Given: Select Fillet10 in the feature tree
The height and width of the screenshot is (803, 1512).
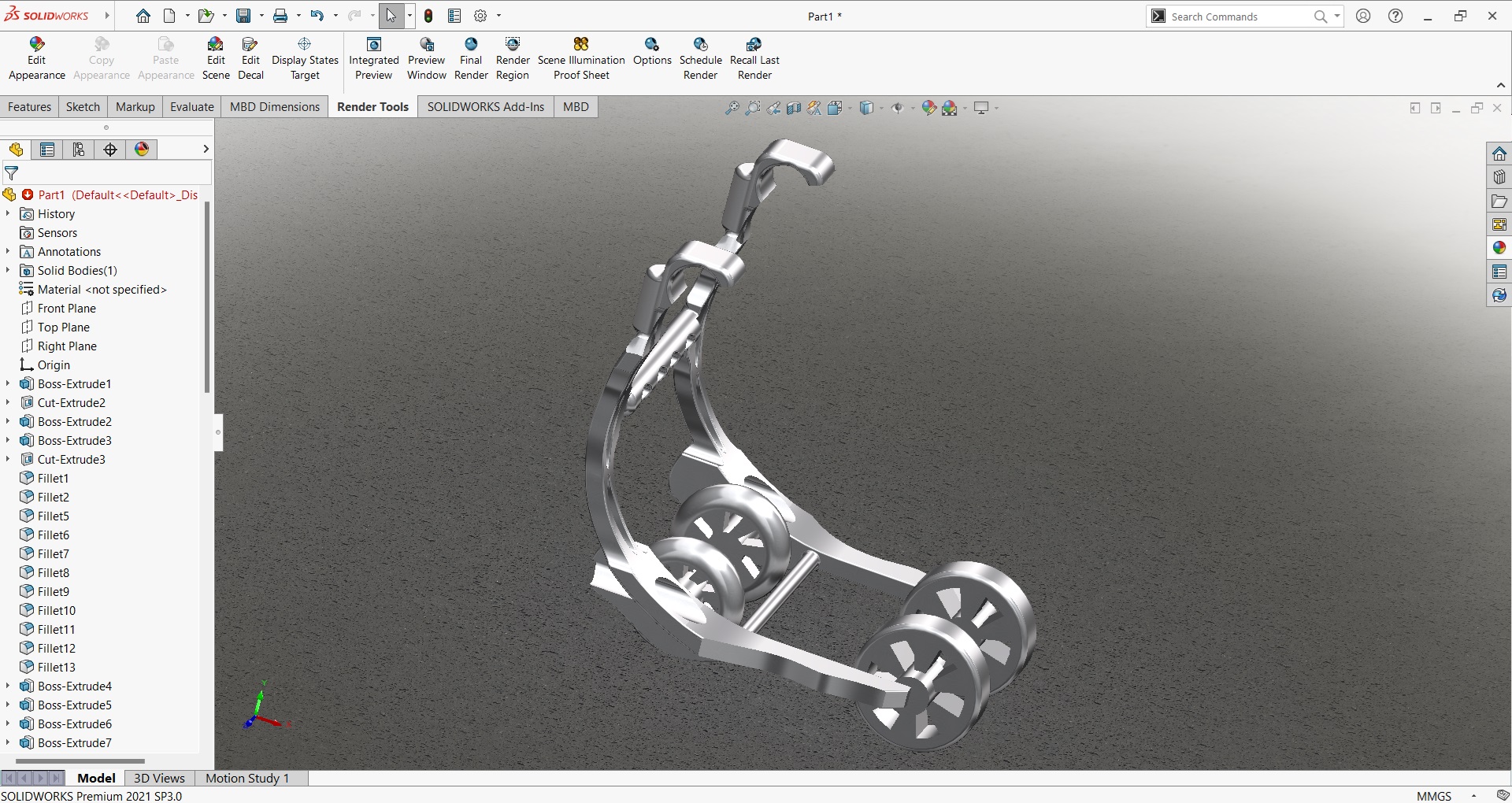Looking at the screenshot, I should pos(57,611).
